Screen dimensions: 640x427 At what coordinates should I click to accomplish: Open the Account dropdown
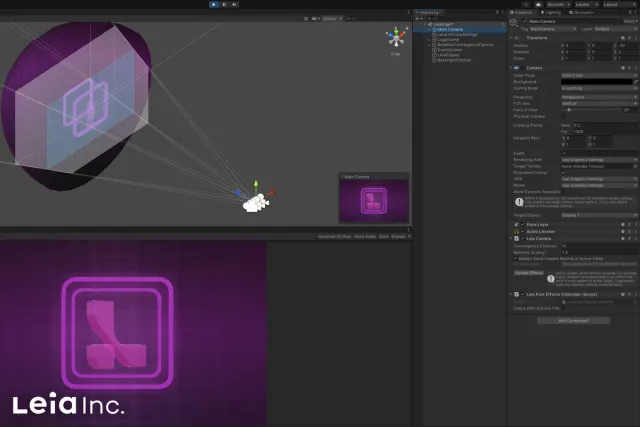558,4
